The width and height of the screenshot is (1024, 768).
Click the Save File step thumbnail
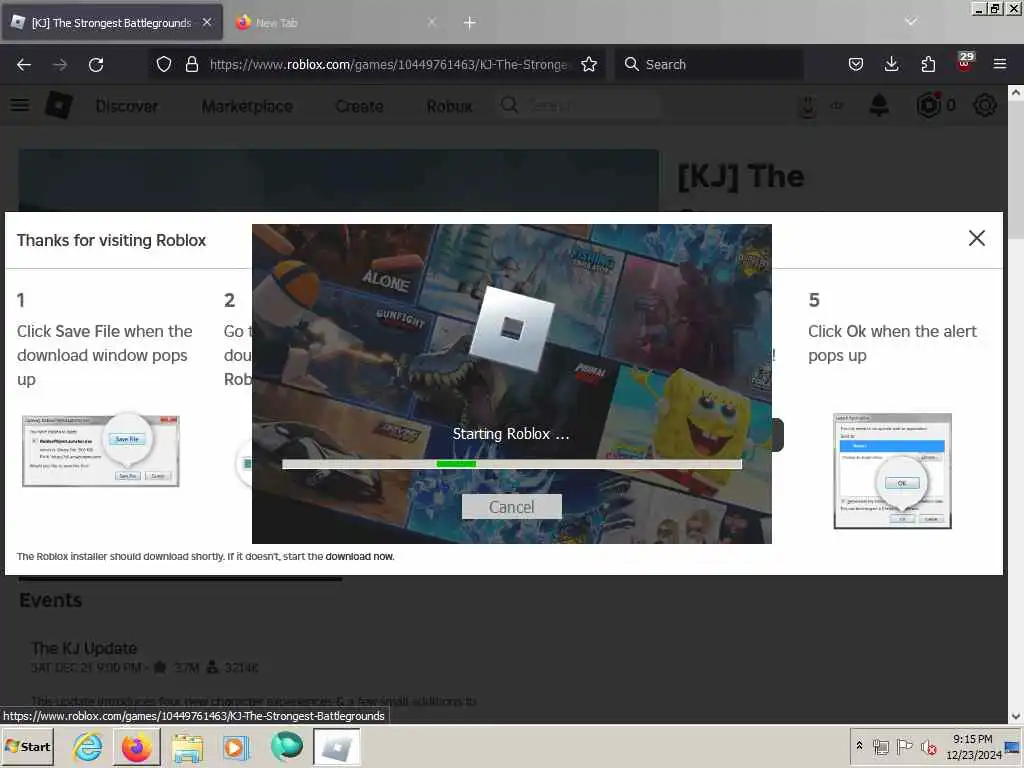[101, 449]
